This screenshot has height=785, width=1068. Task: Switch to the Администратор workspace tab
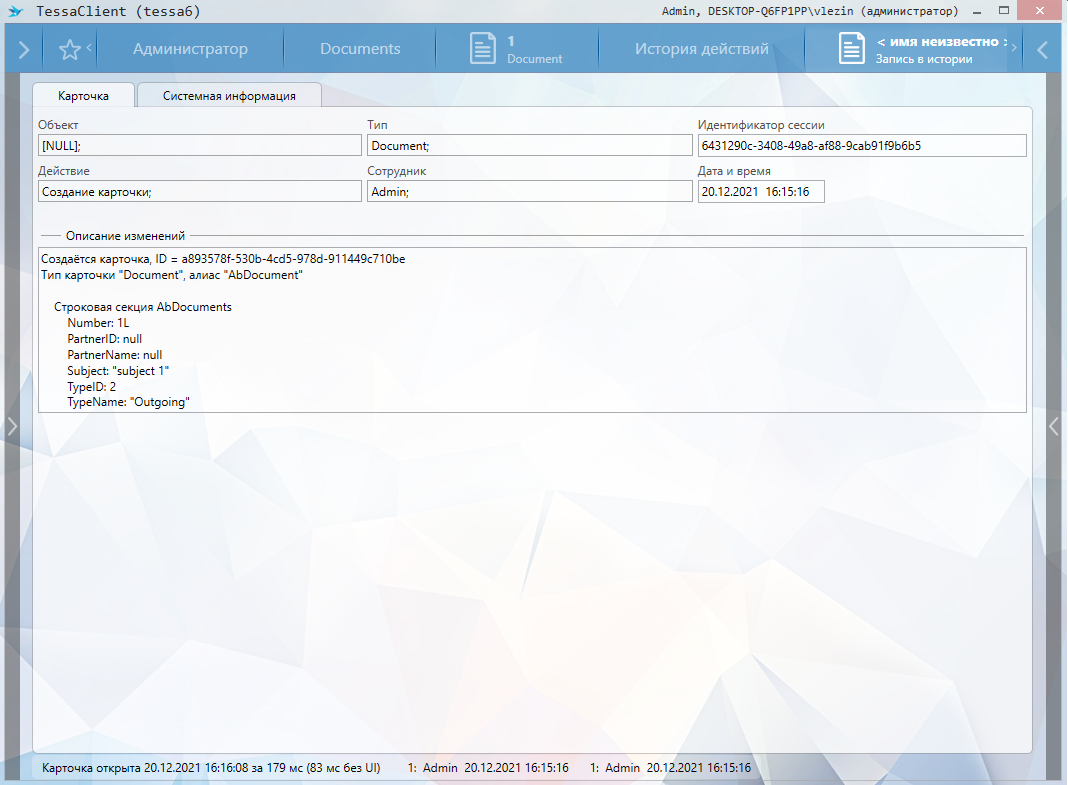click(190, 49)
